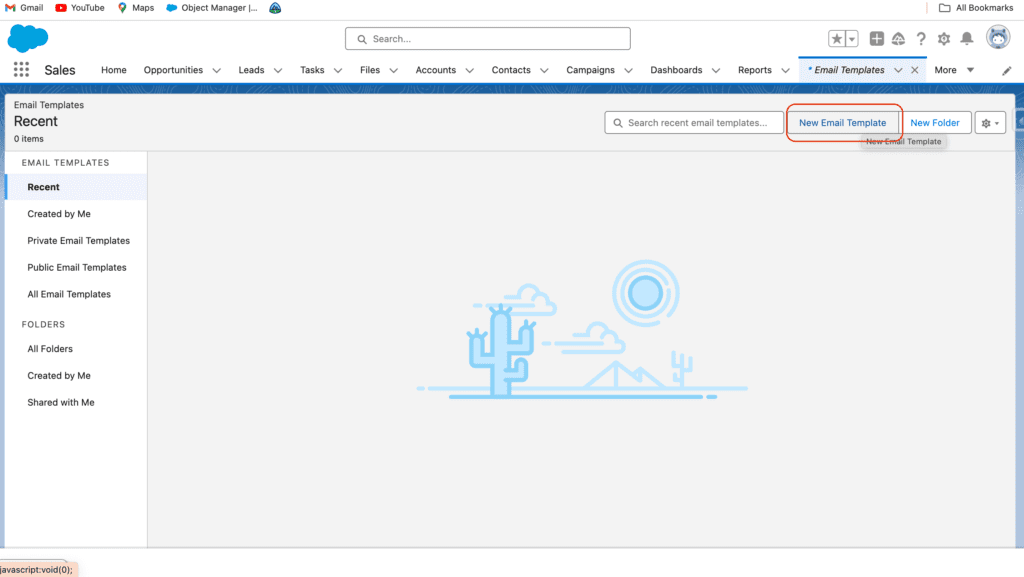The image size is (1024, 577).
Task: Open the Setup gear icon
Action: (944, 39)
